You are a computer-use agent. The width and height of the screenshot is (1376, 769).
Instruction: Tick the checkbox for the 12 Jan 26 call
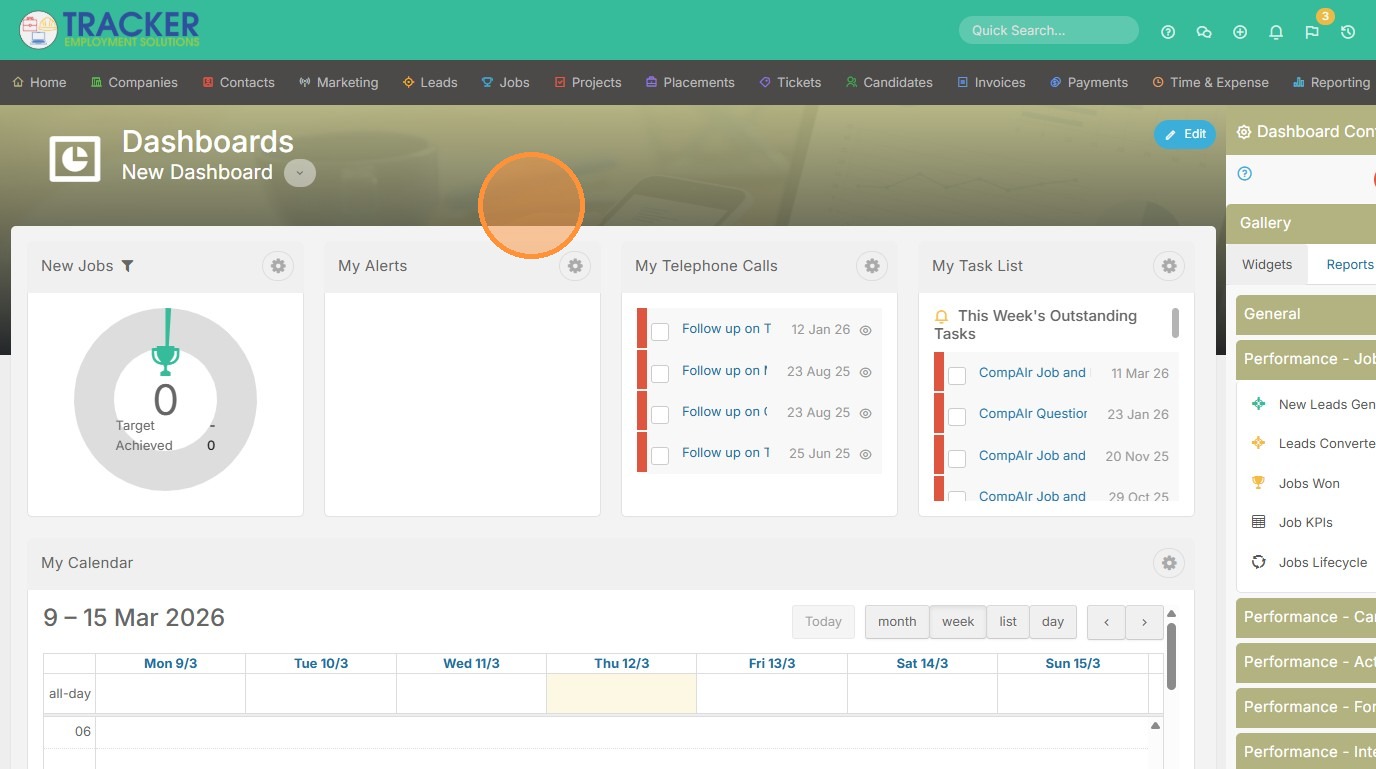point(660,332)
